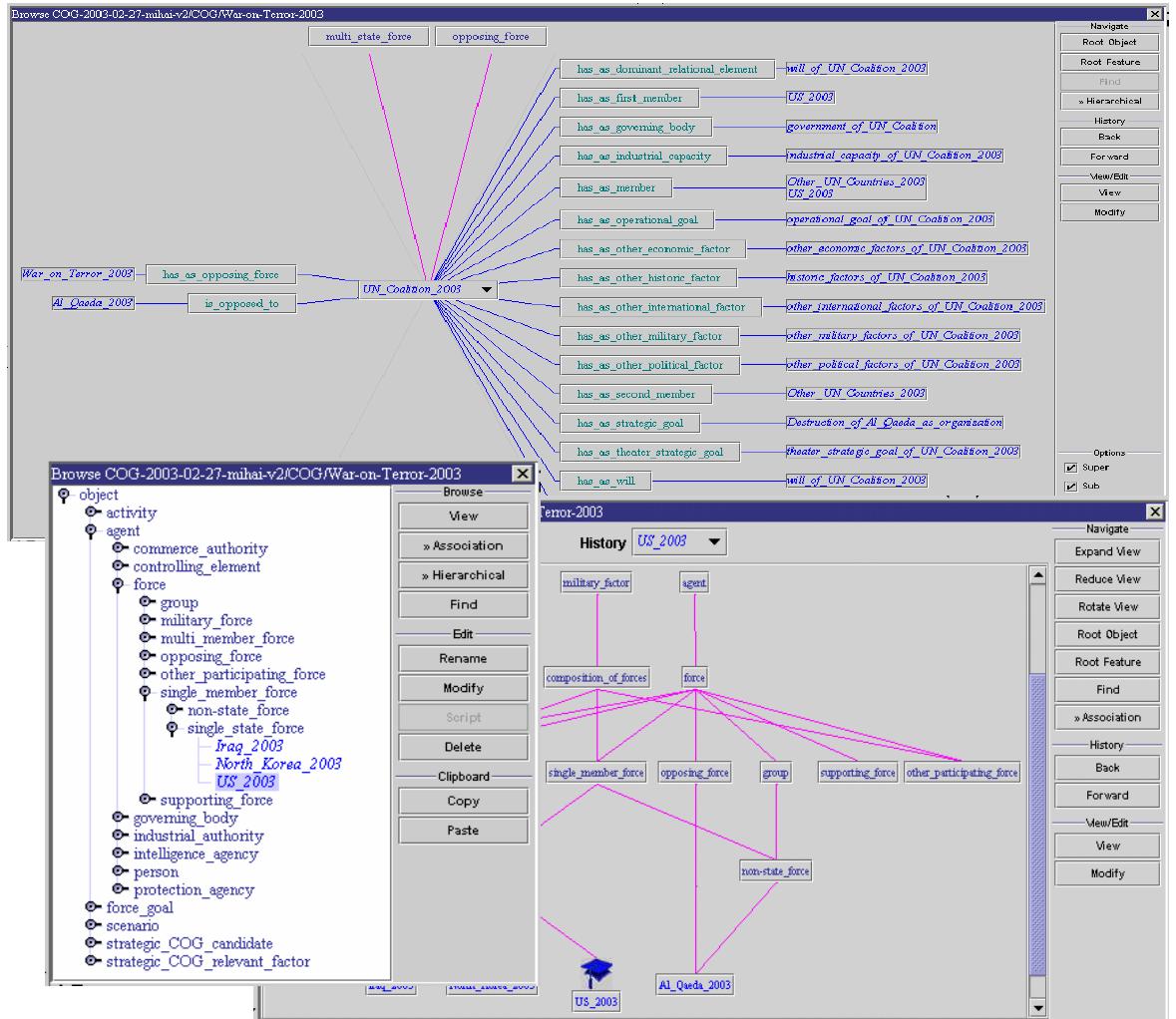Image resolution: width=1176 pixels, height=1019 pixels.
Task: Click the multi_state_force node
Action: [x=368, y=36]
